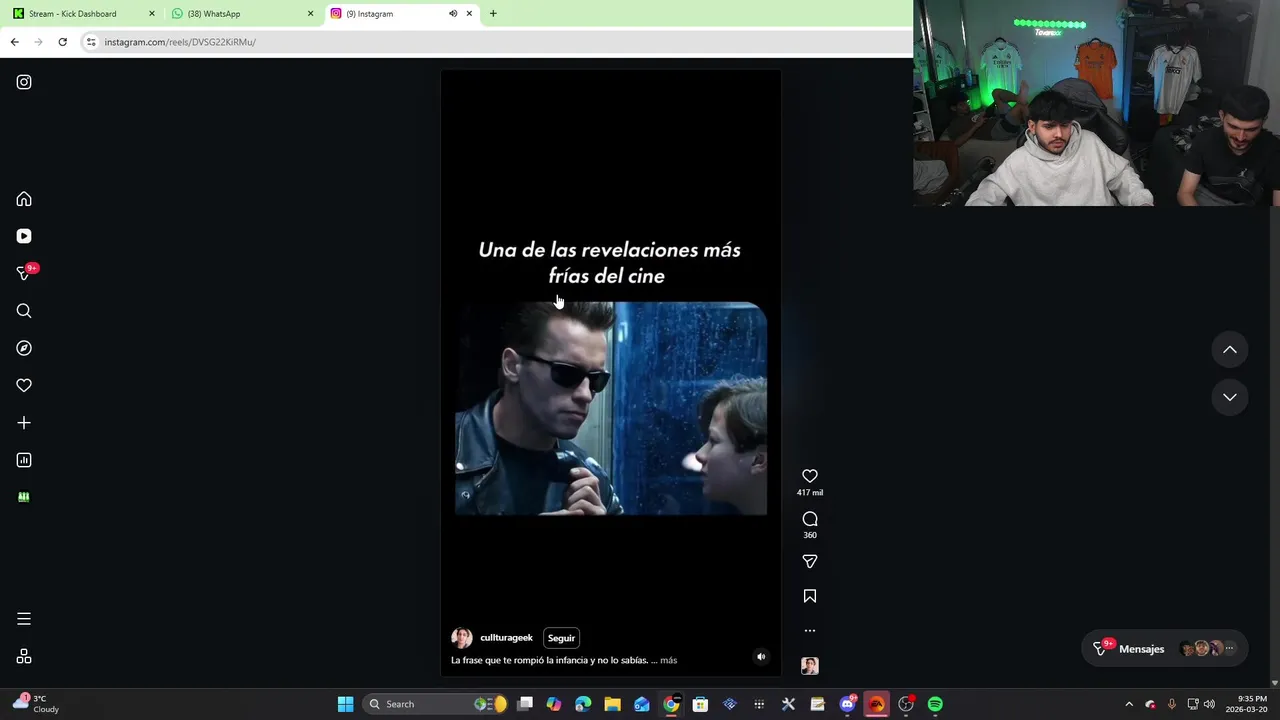Share the reel with the paper plane

810,561
